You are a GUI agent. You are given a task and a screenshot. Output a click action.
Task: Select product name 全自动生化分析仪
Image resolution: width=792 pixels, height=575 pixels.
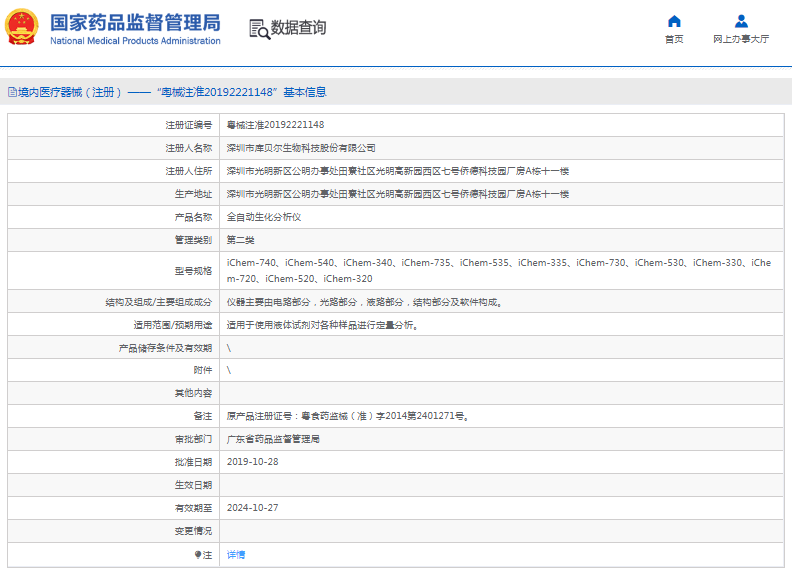pyautogui.click(x=264, y=217)
